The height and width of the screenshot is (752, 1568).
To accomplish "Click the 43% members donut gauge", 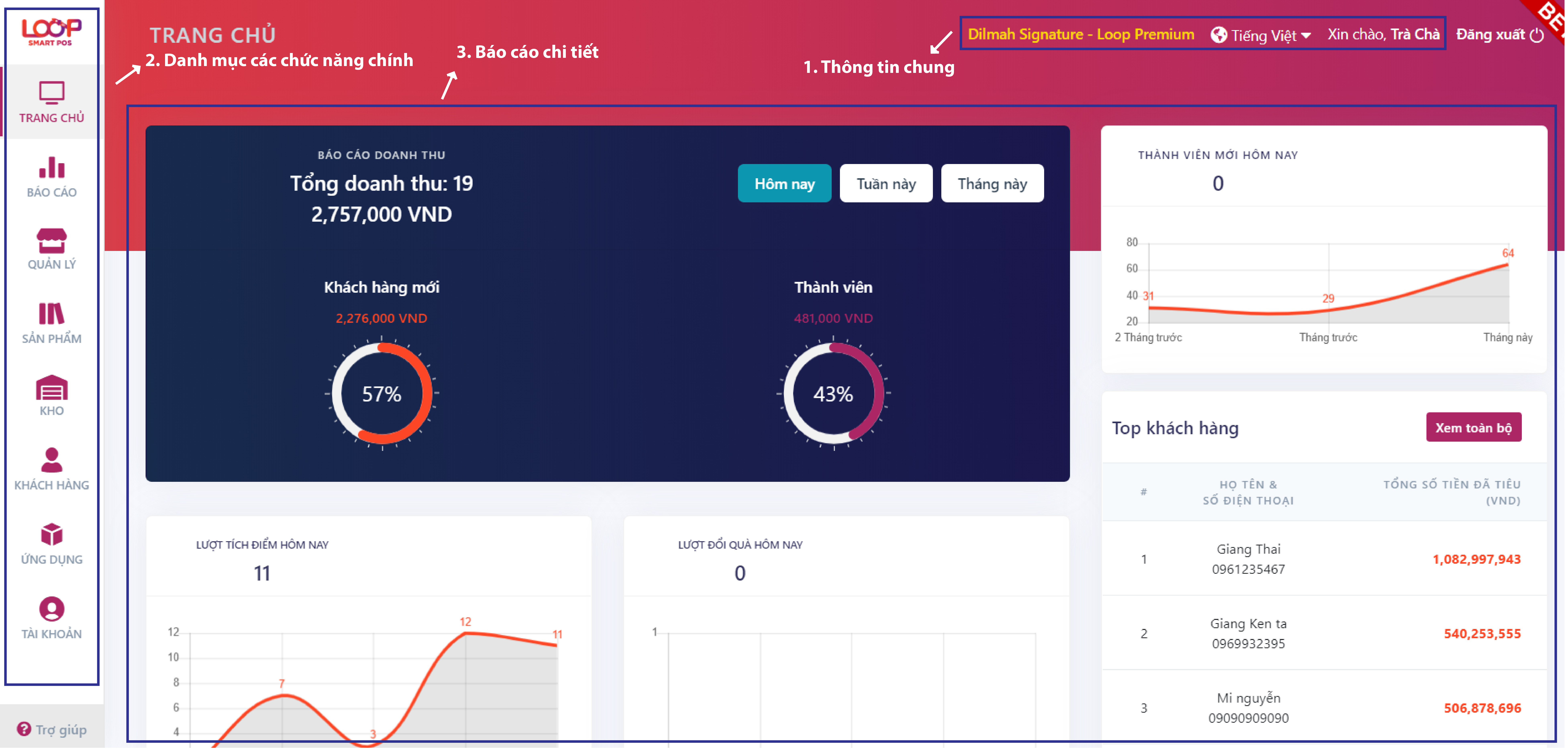I will (x=833, y=394).
